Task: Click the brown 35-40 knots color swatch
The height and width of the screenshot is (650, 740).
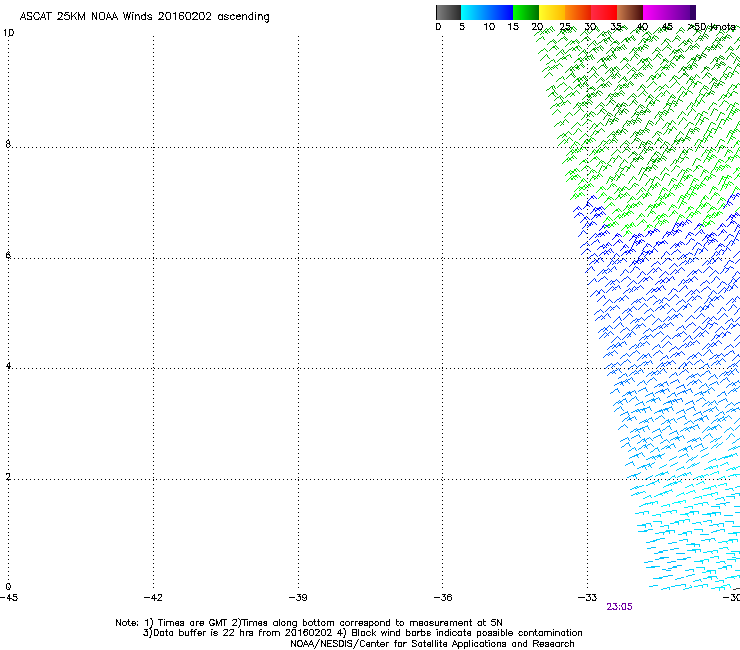Action: [630, 12]
